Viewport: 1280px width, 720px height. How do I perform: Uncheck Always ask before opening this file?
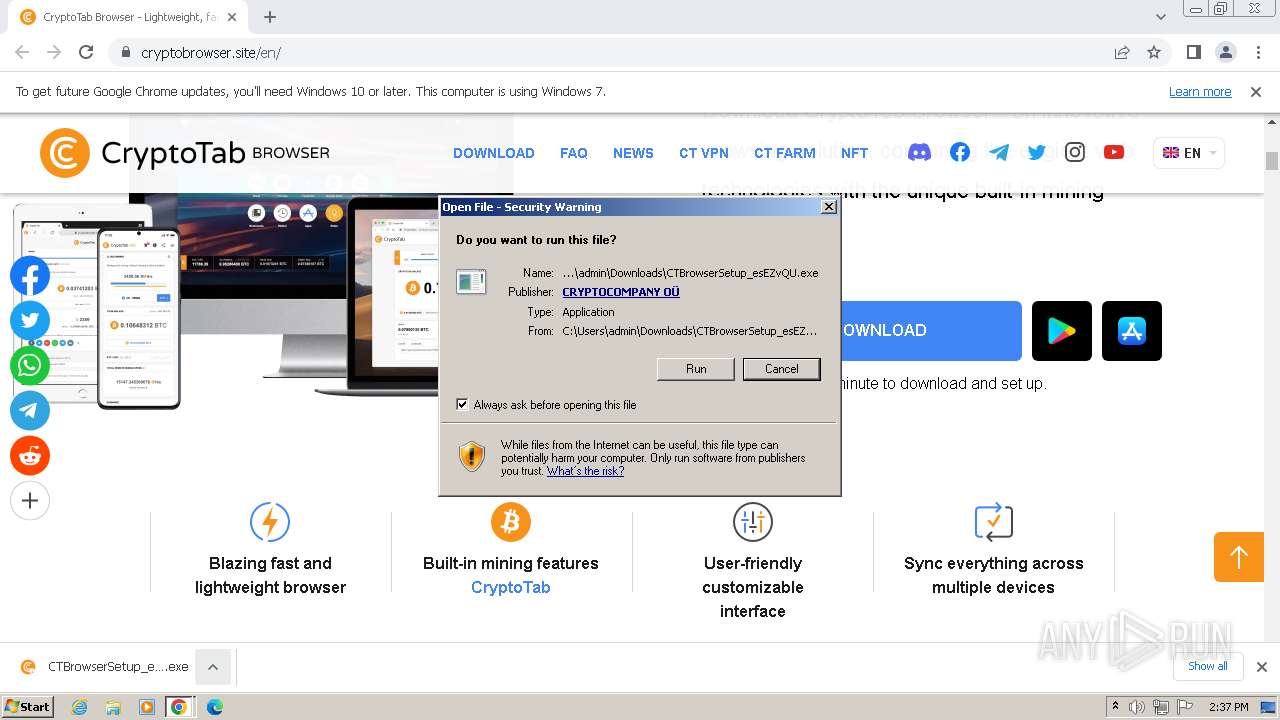[x=462, y=404]
